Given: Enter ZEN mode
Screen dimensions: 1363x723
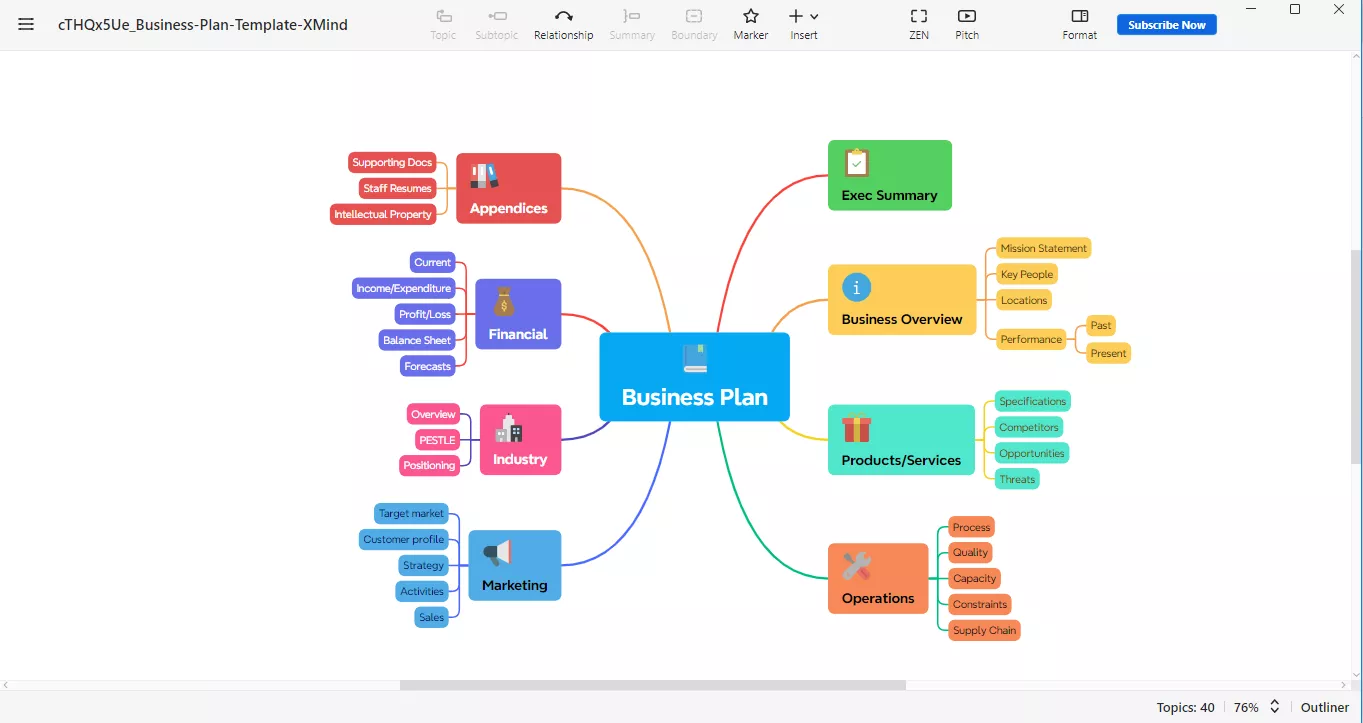Looking at the screenshot, I should (918, 24).
